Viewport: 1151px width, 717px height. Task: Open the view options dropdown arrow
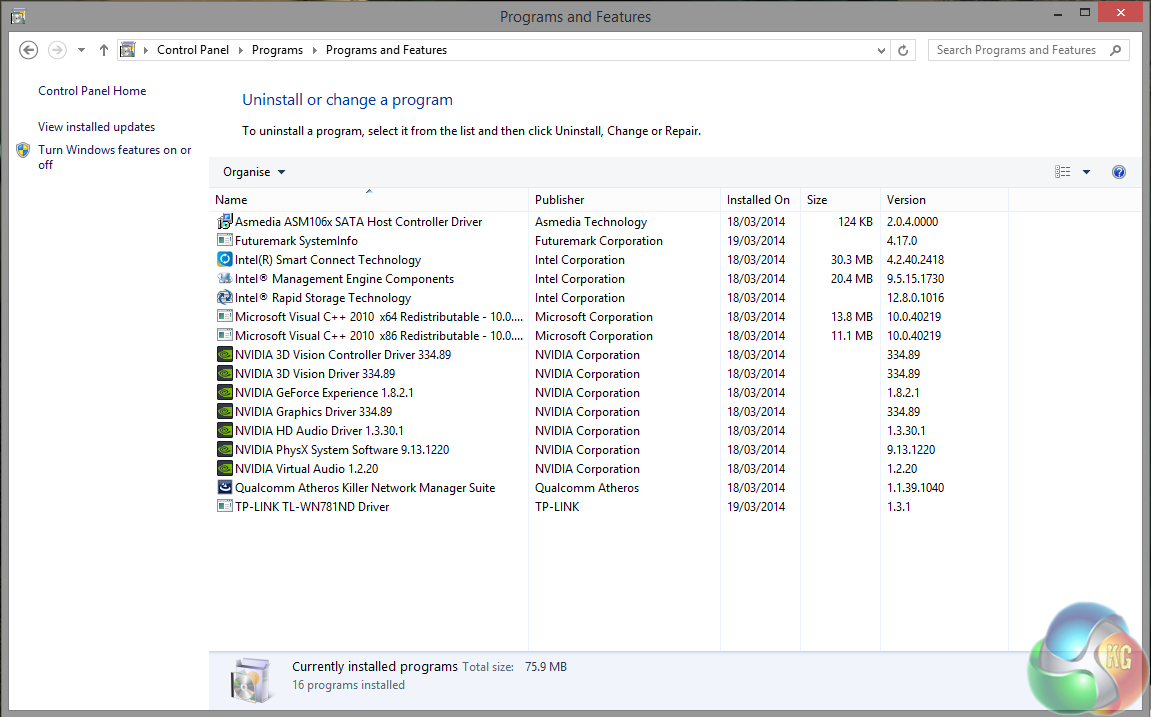[x=1086, y=172]
